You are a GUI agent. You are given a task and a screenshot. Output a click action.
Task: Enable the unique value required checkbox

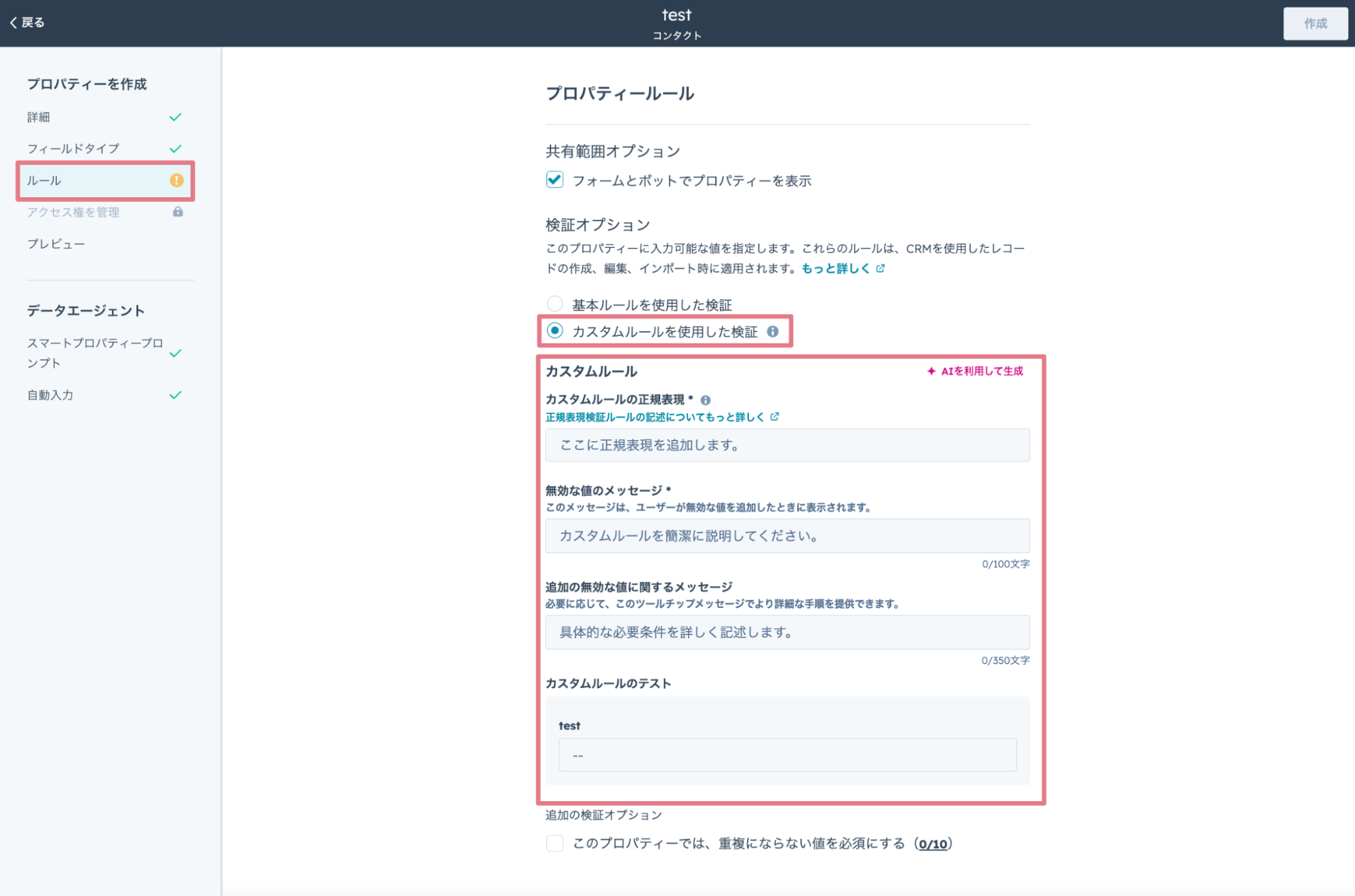(x=554, y=843)
